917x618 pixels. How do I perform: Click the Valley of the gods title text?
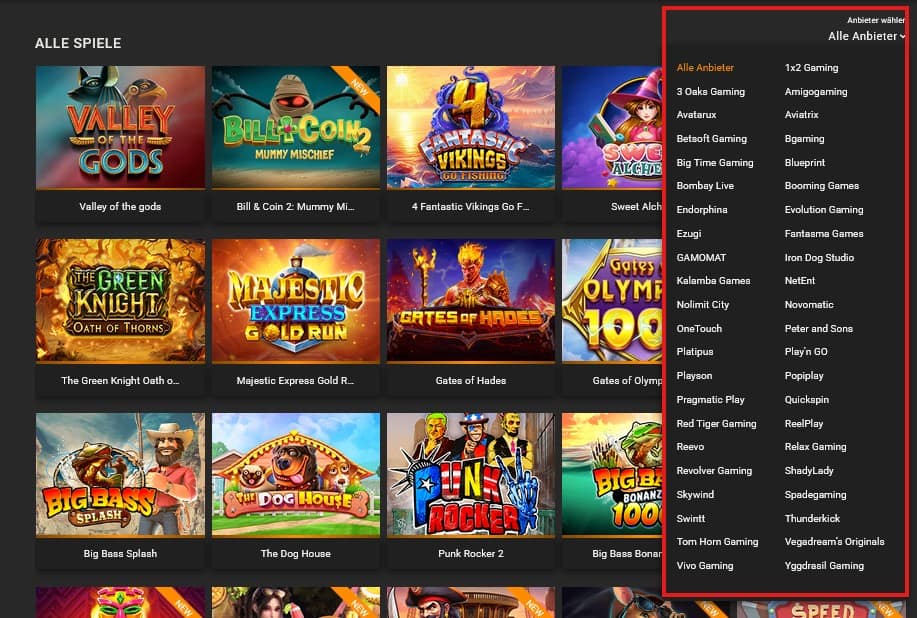coord(120,207)
